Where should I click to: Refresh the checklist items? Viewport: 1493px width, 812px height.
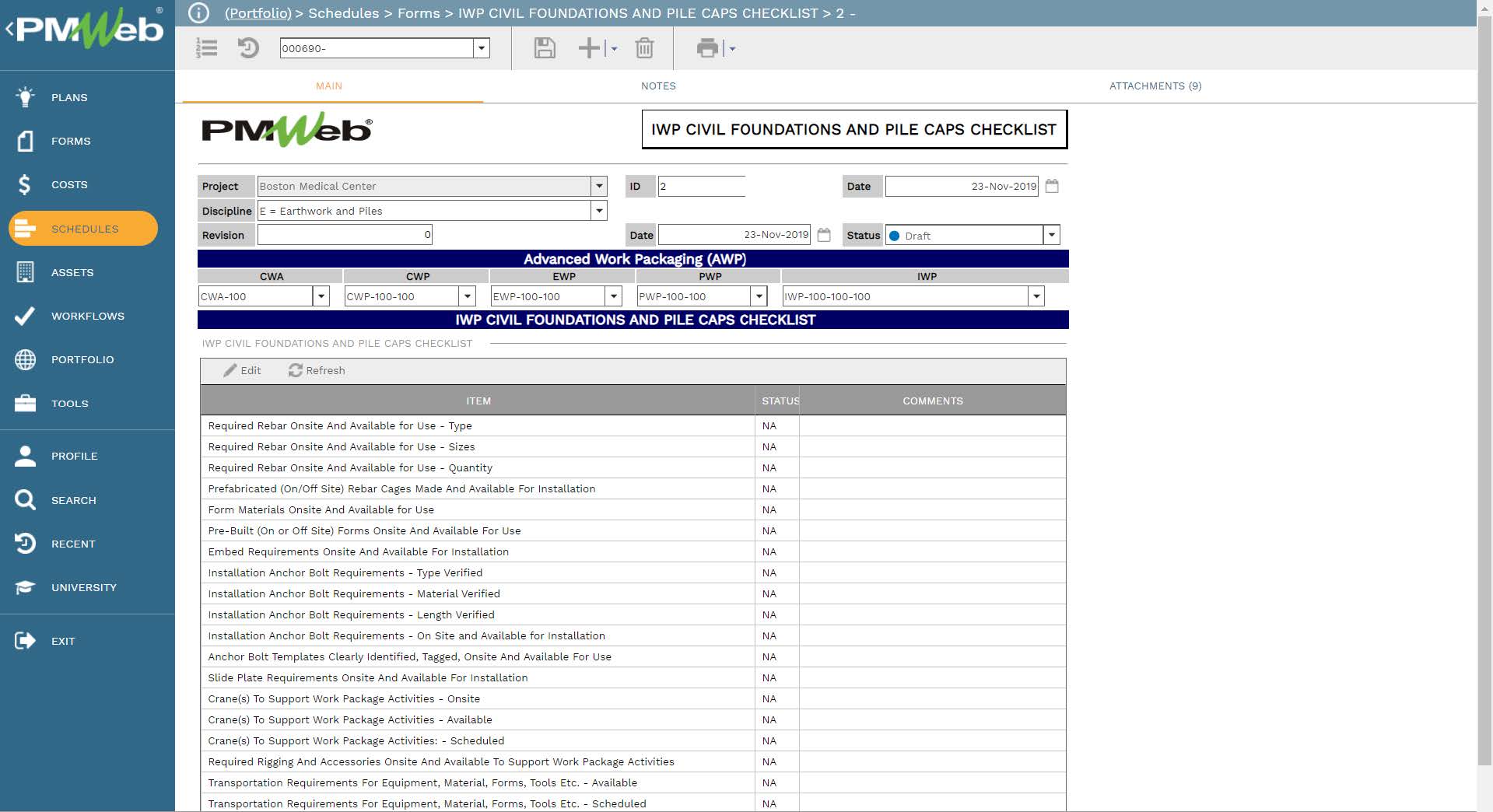(317, 371)
